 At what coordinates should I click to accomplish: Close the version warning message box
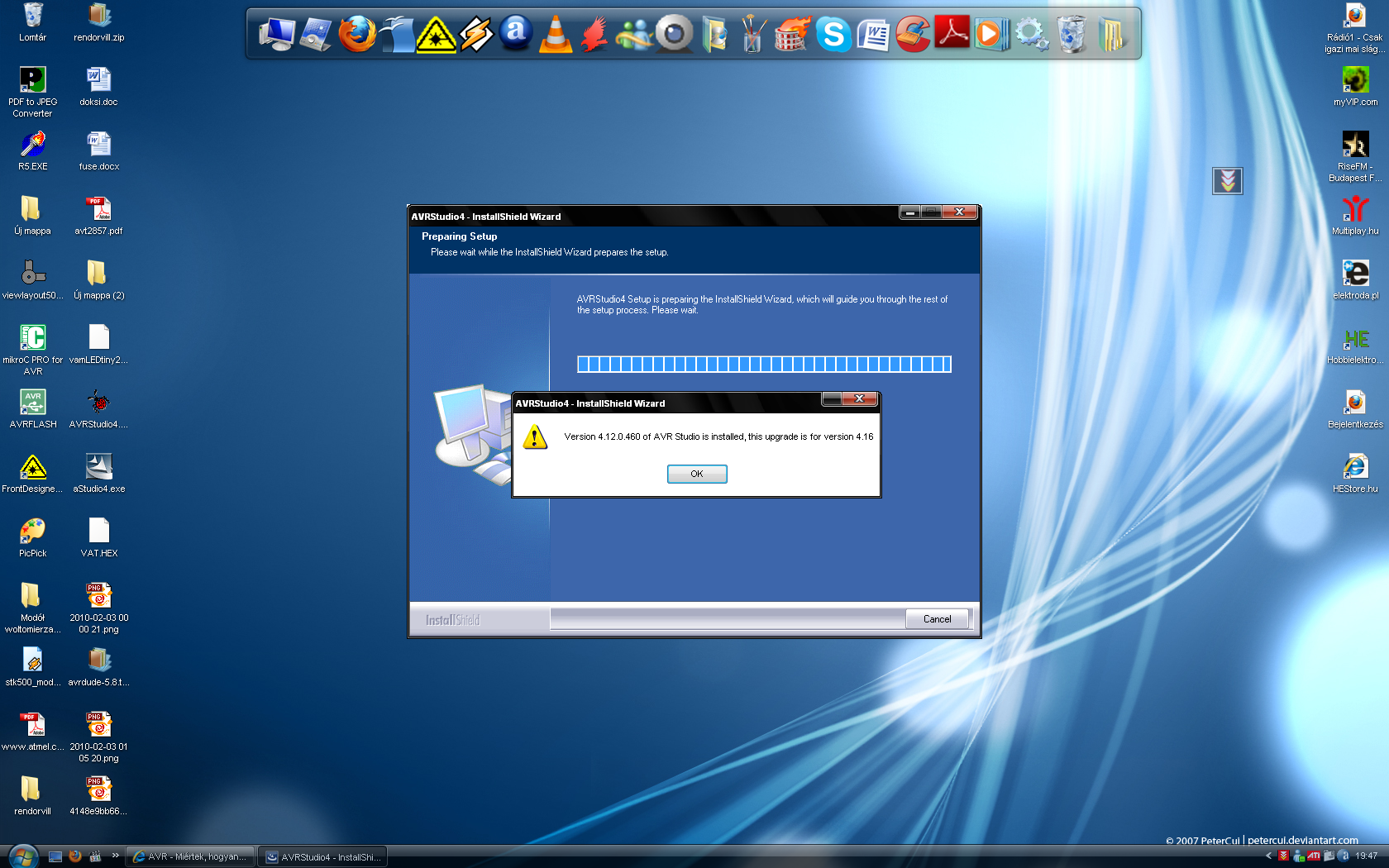(x=859, y=398)
